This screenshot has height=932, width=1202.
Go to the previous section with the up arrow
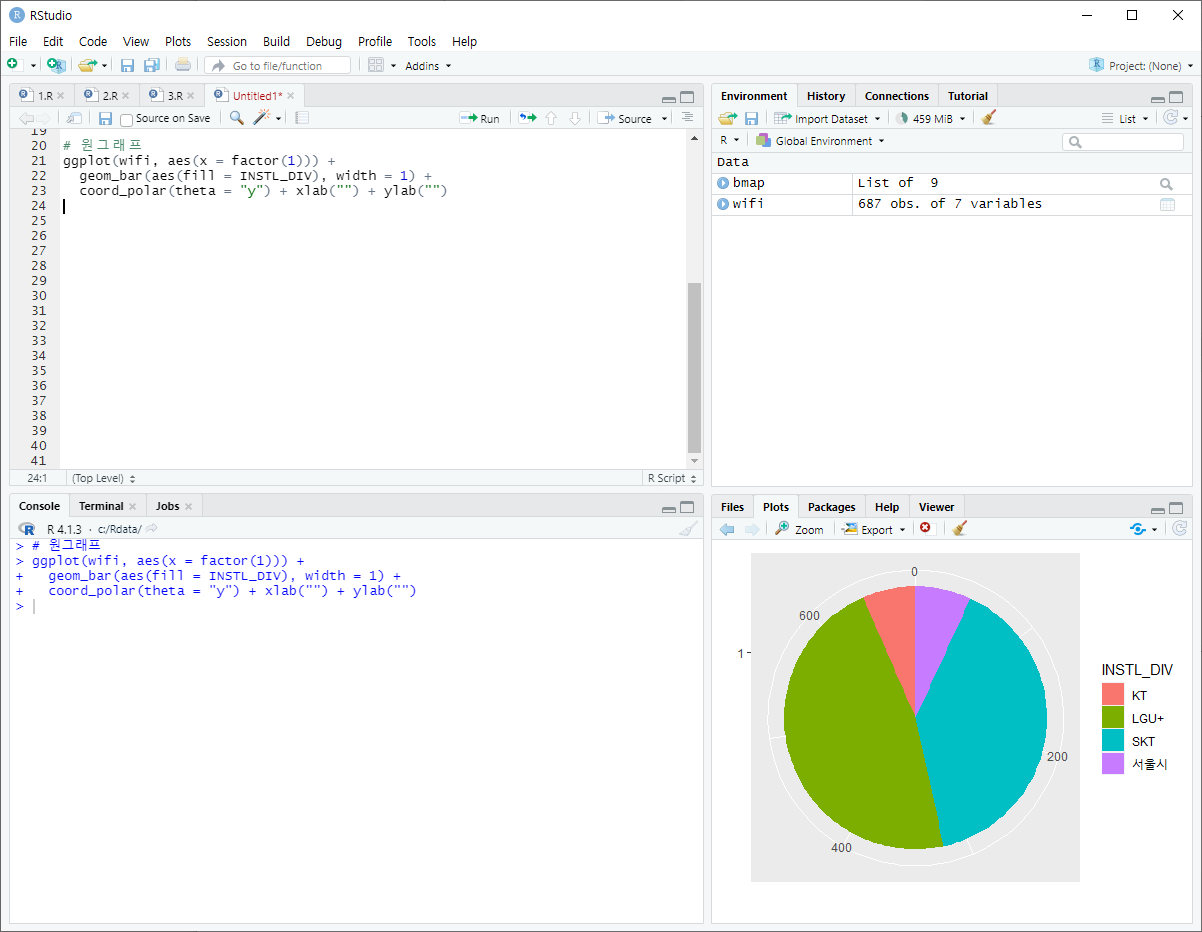[550, 118]
